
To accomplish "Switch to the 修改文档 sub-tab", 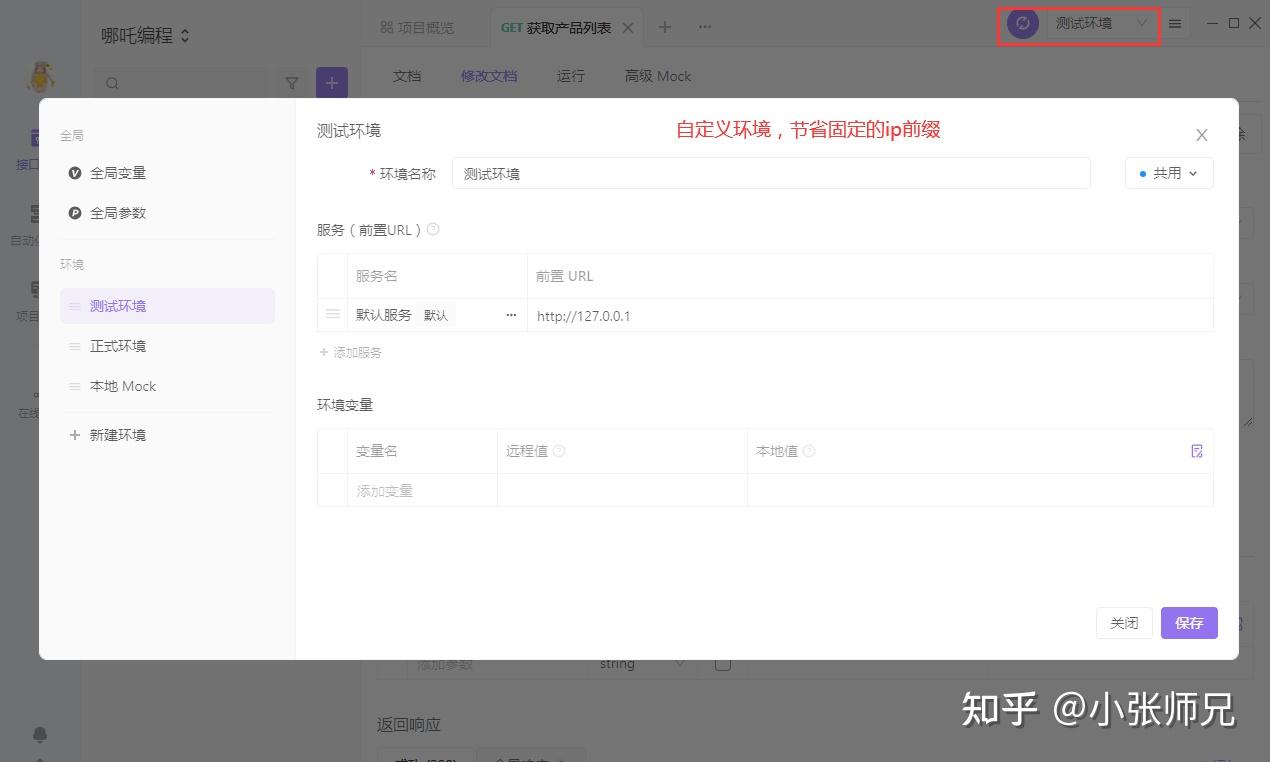I will pyautogui.click(x=489, y=76).
